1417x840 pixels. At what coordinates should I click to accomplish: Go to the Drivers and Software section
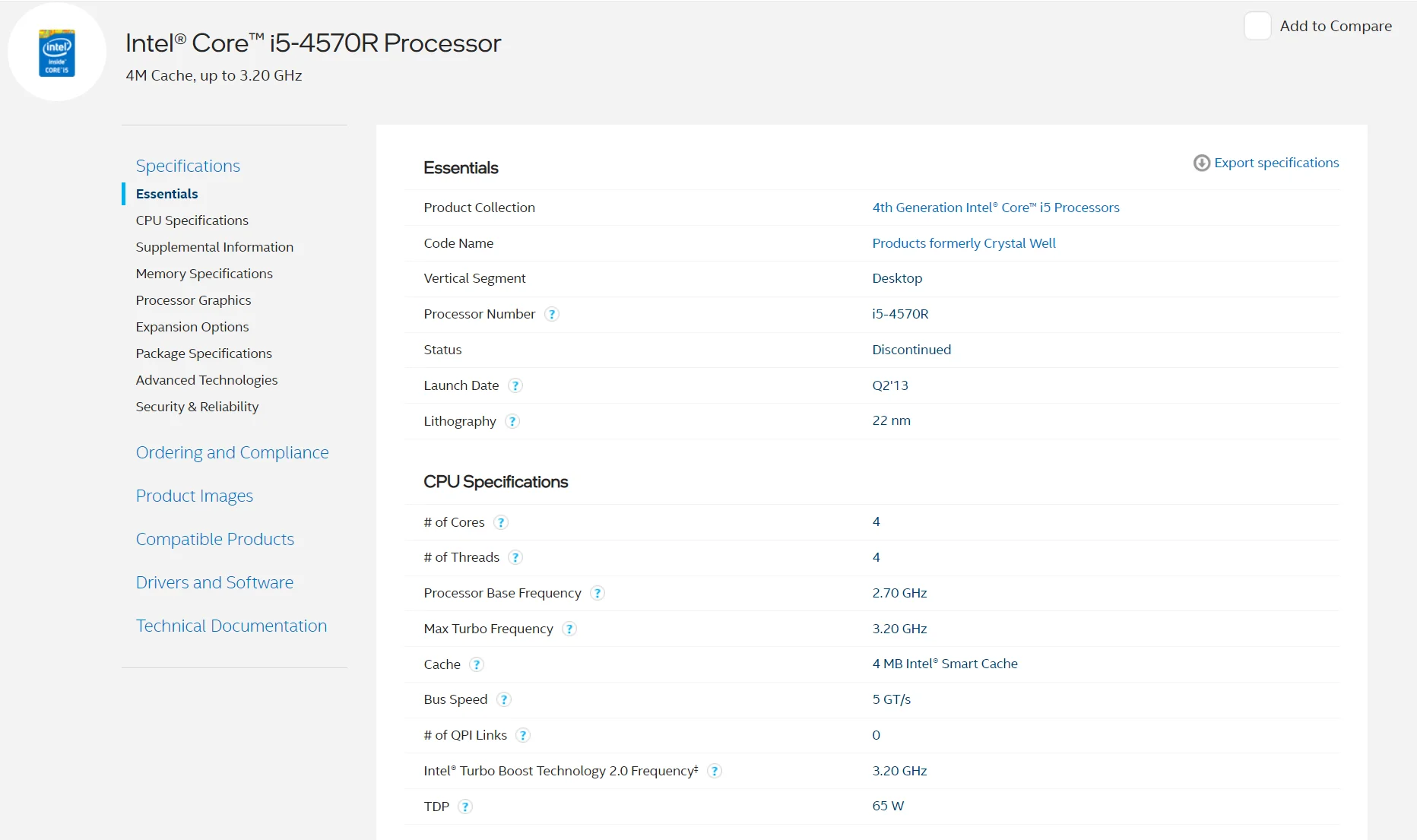coord(214,582)
